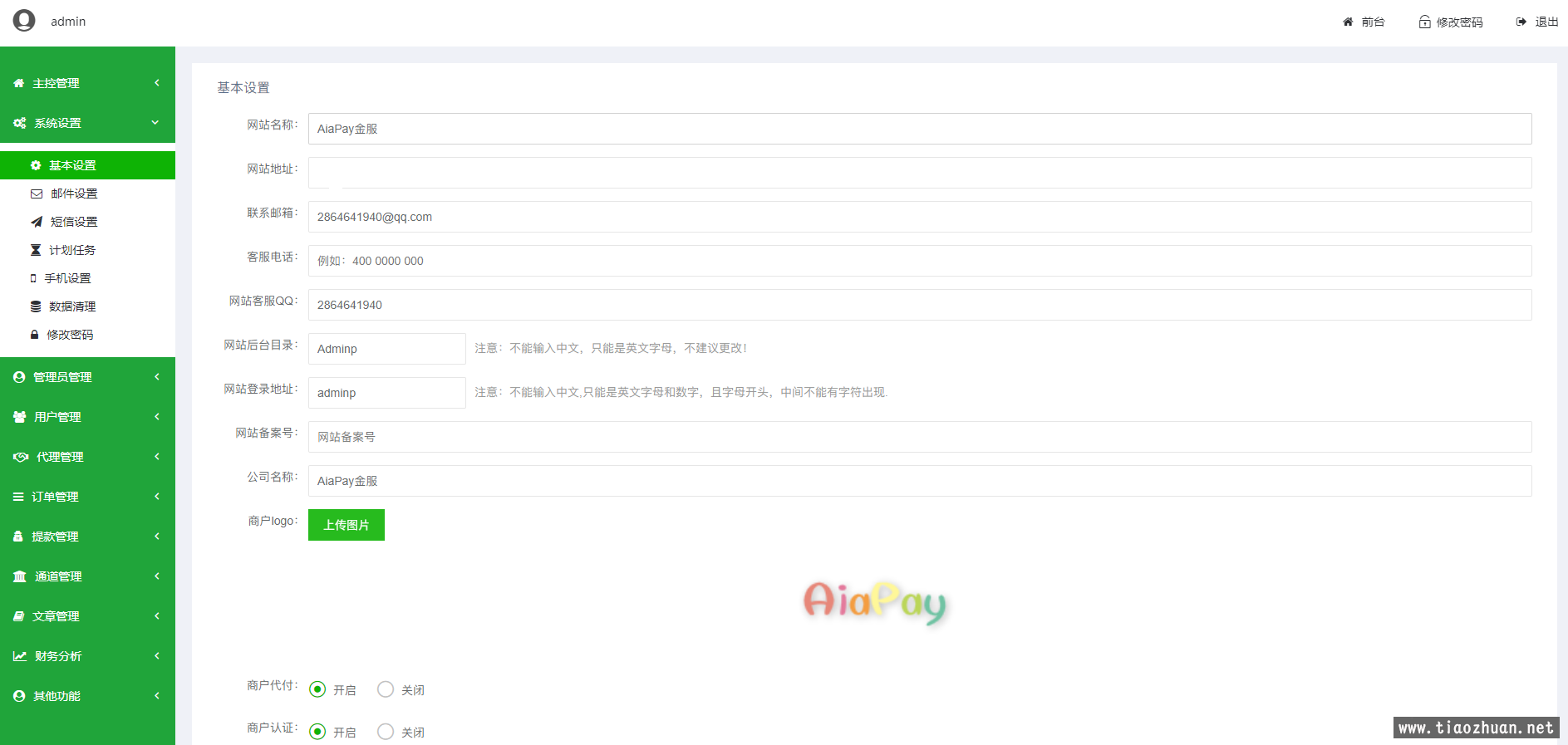Click the book icon of 文章管理
The image size is (1568, 745).
pos(19,616)
